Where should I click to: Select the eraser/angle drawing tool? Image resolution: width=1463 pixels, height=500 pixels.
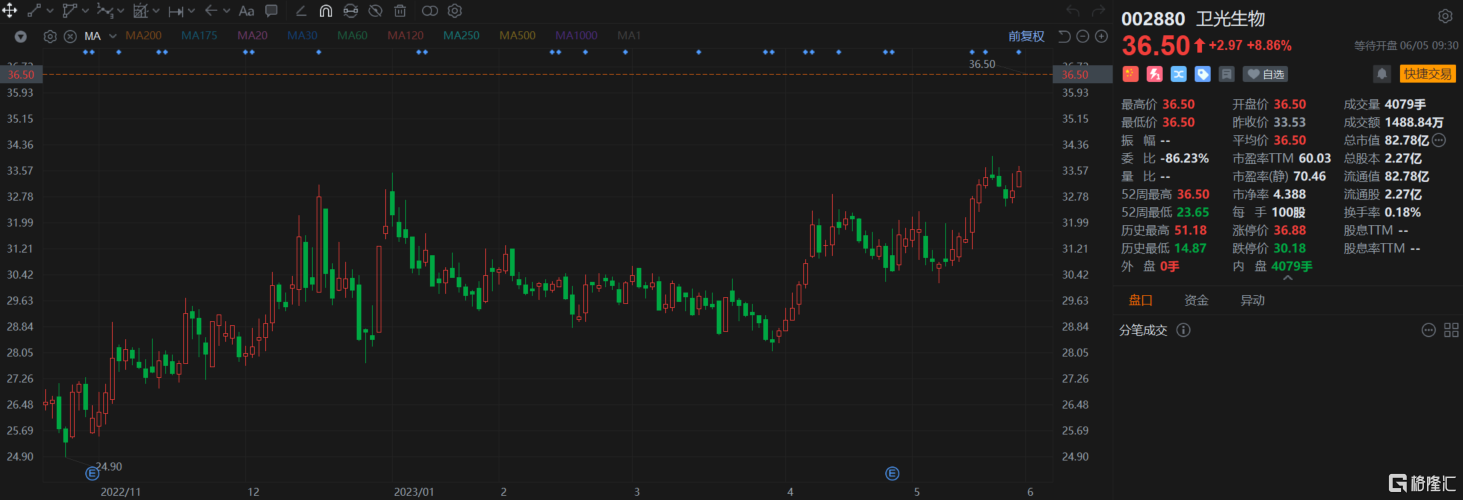[301, 11]
